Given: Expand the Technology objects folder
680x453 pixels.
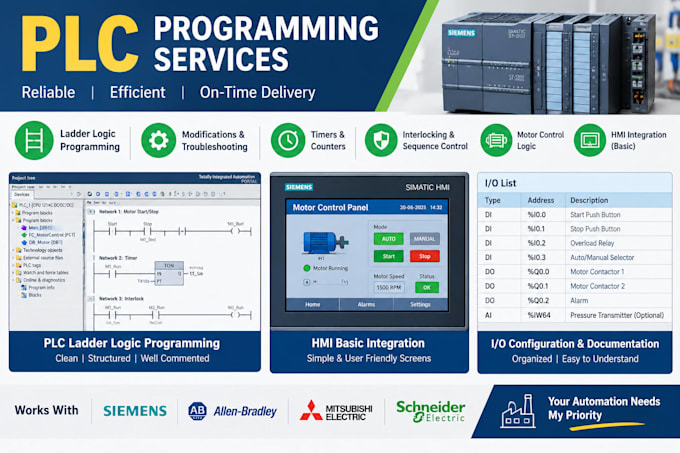Looking at the screenshot, I should tap(13, 250).
